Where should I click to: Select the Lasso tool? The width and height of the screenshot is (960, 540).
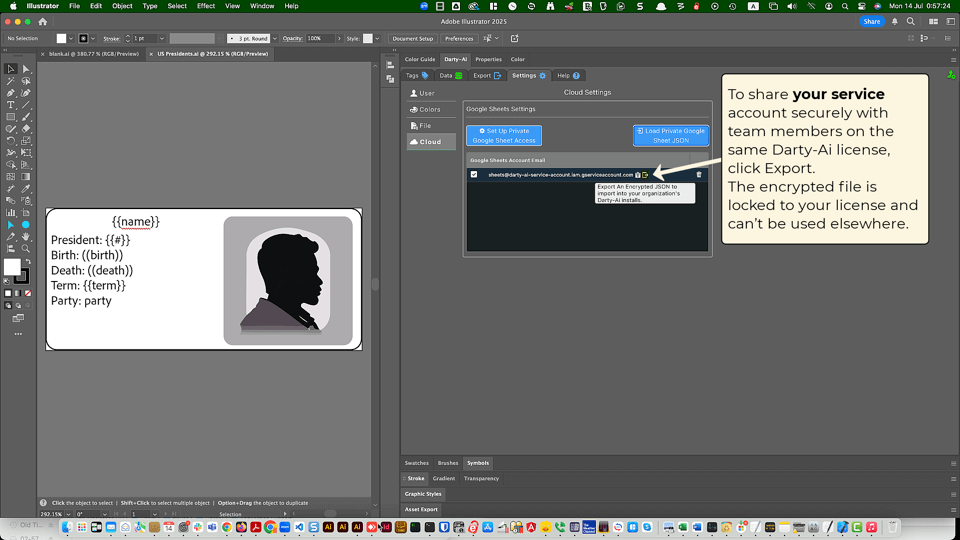tap(26, 81)
